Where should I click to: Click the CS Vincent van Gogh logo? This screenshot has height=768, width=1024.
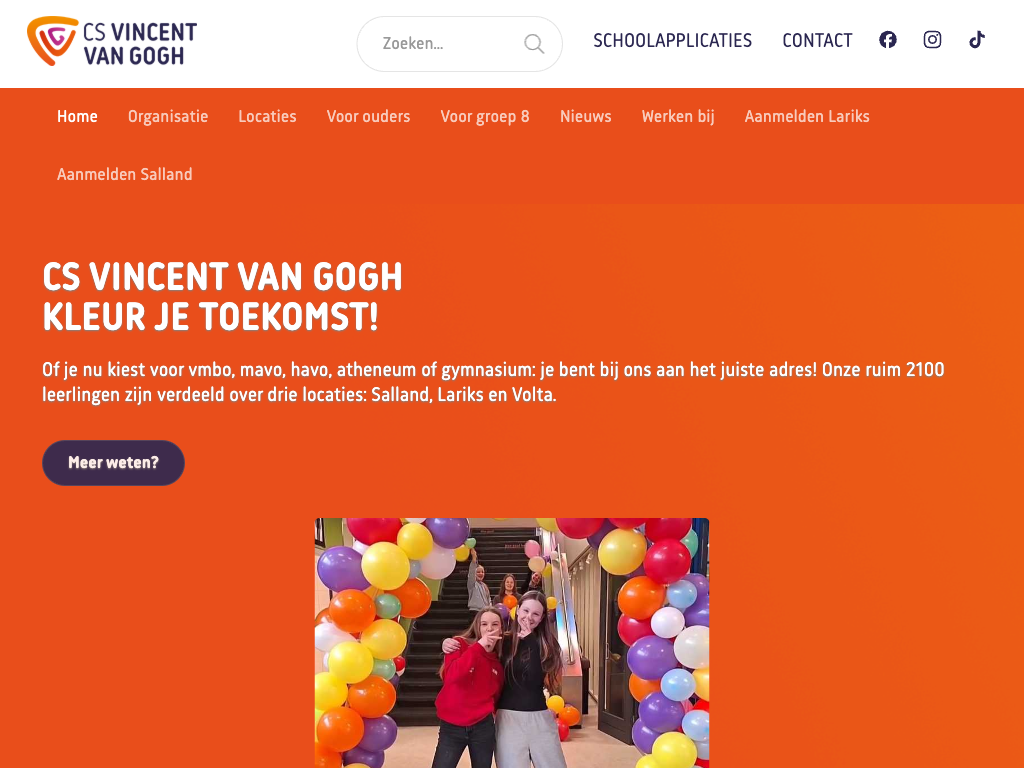(x=112, y=43)
